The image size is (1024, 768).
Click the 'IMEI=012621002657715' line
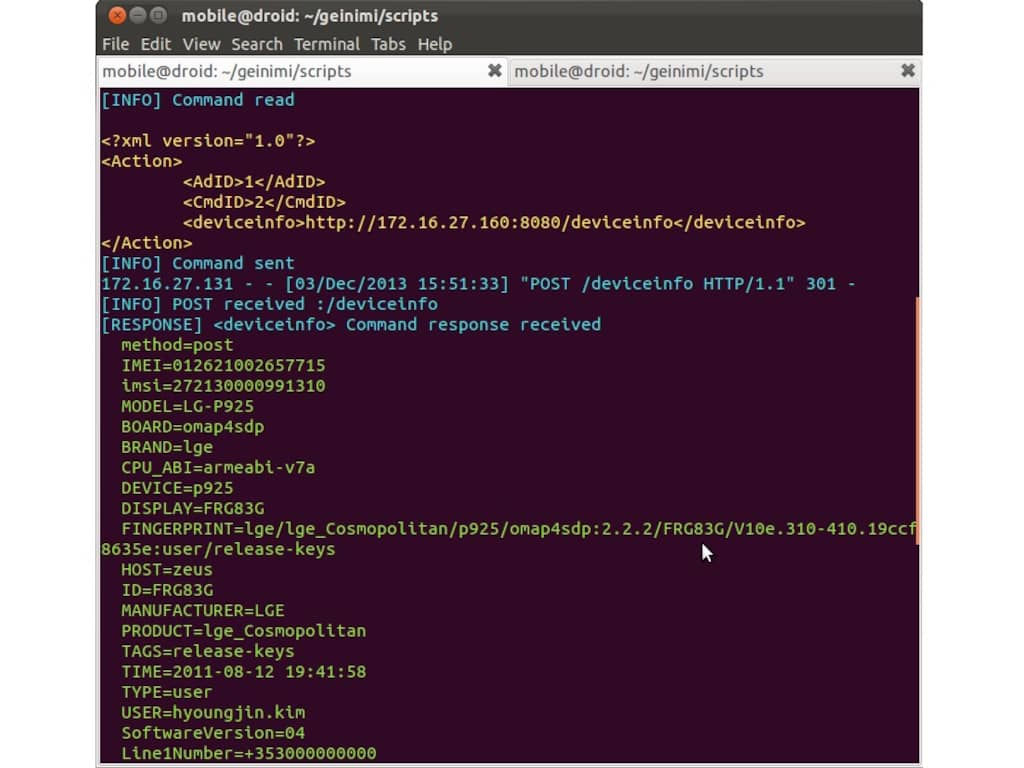[223, 366]
